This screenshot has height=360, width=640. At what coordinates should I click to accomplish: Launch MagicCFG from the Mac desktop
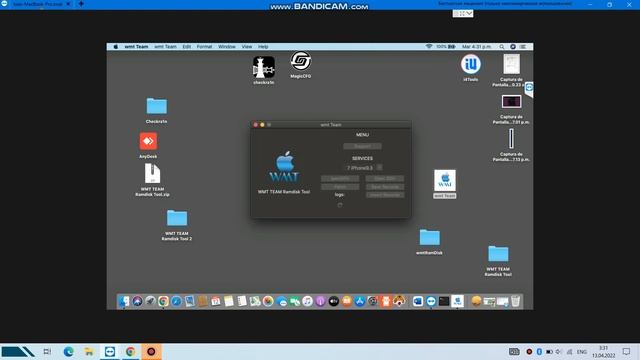tap(301, 61)
